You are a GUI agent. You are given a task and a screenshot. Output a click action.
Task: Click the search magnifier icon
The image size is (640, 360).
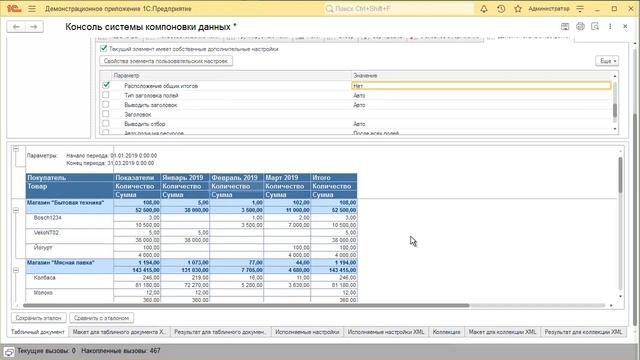coord(329,9)
